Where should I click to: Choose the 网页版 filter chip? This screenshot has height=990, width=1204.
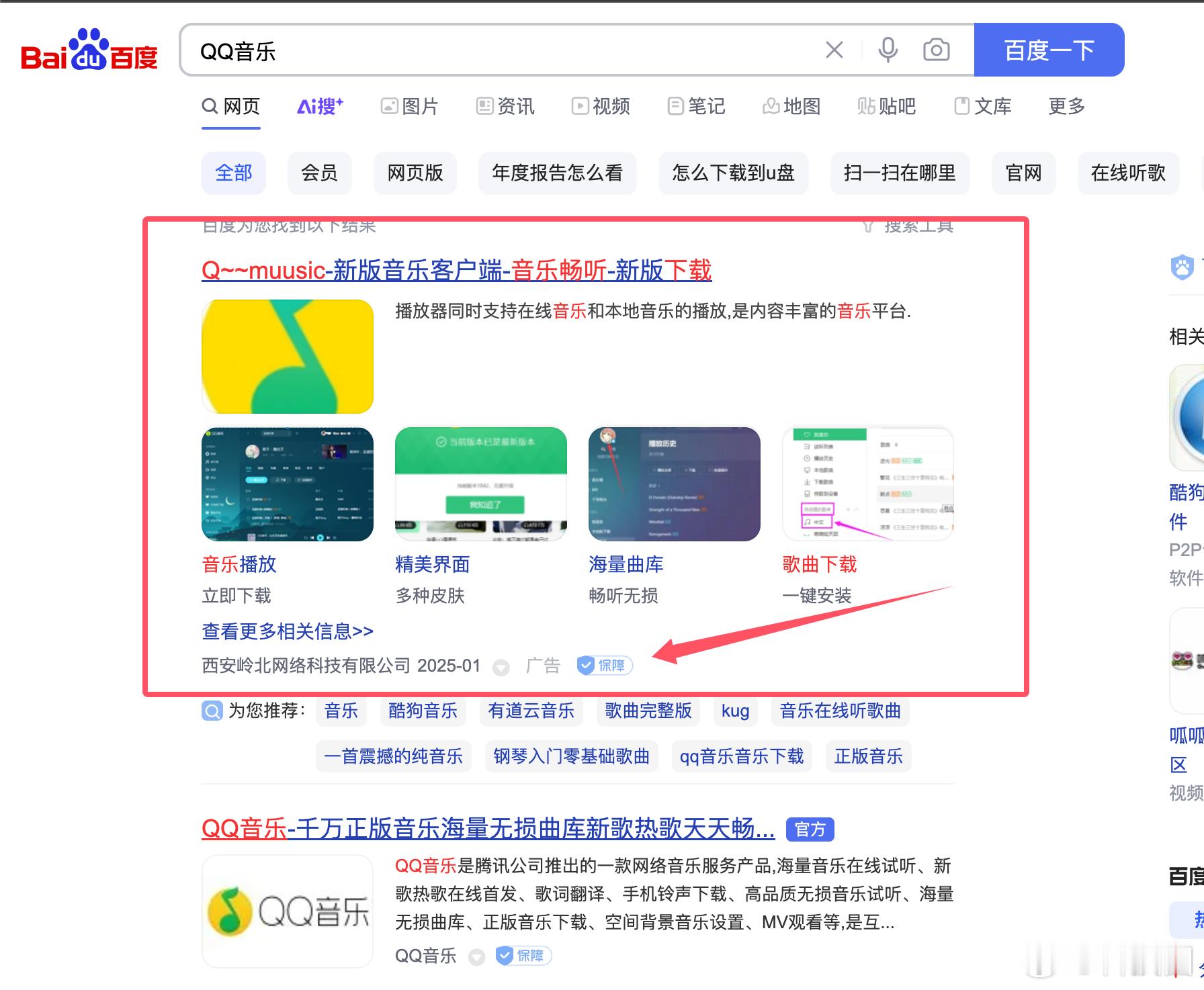[x=415, y=173]
